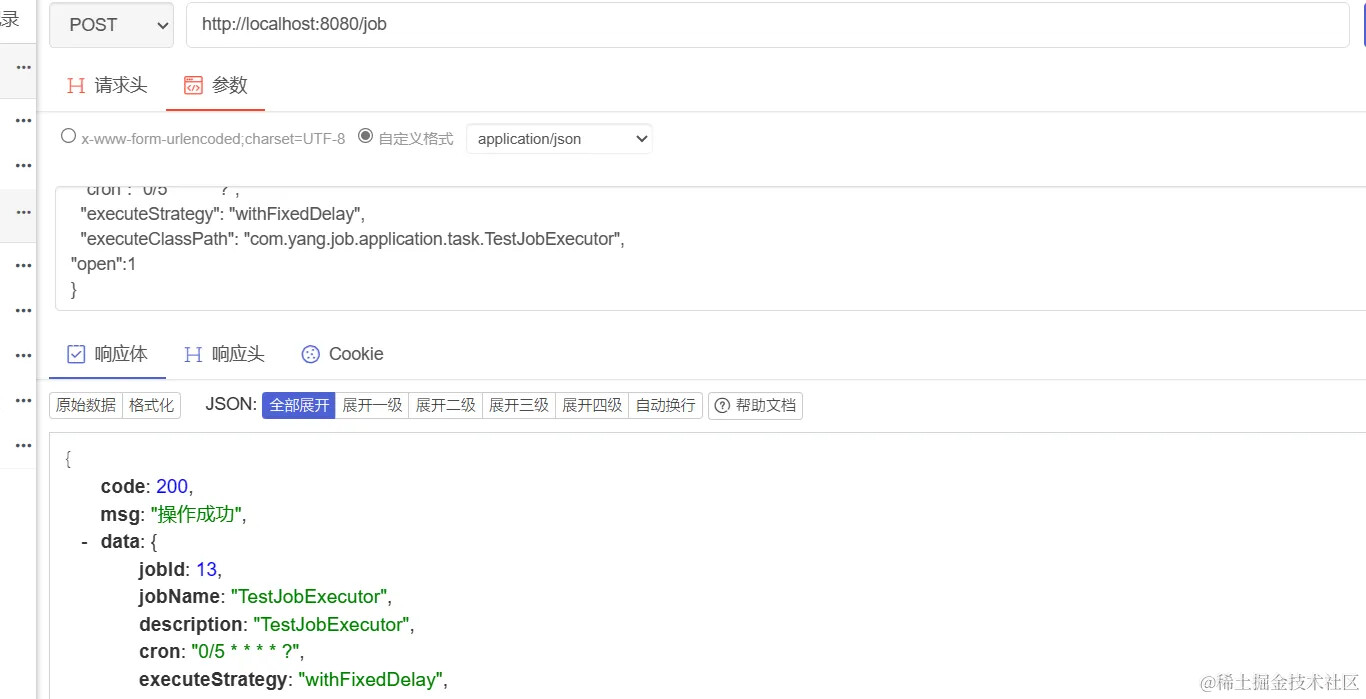Open the POST method dropdown
This screenshot has height=699, width=1366.
[x=111, y=25]
